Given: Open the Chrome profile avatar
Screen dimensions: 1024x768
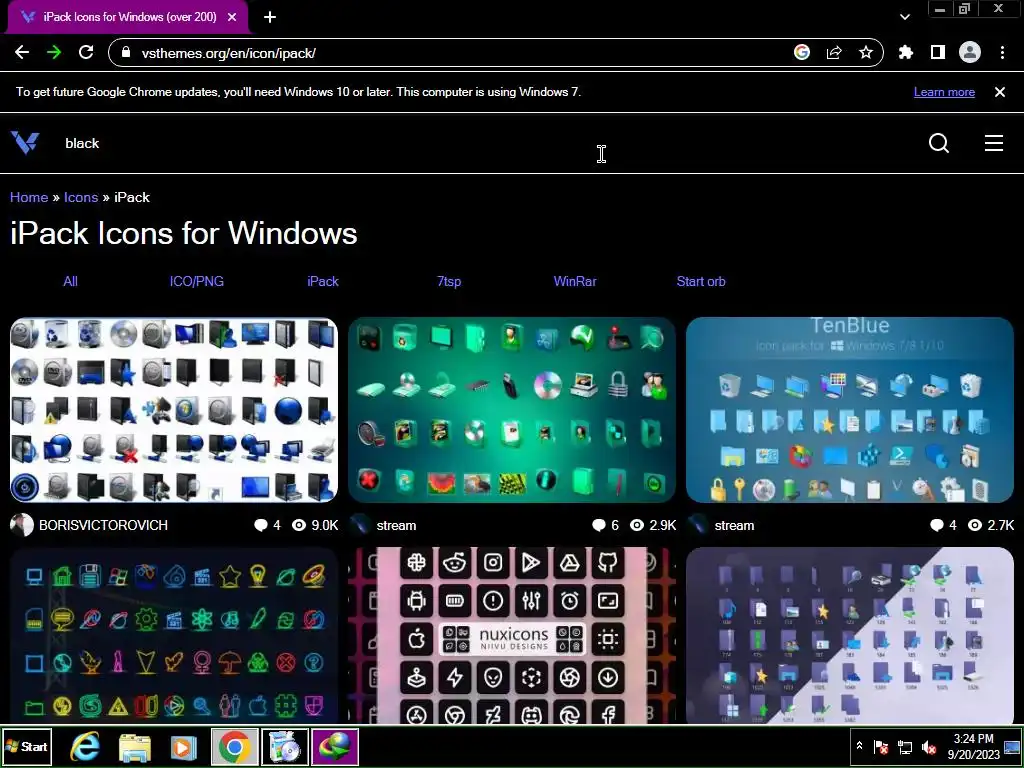Looking at the screenshot, I should (970, 52).
